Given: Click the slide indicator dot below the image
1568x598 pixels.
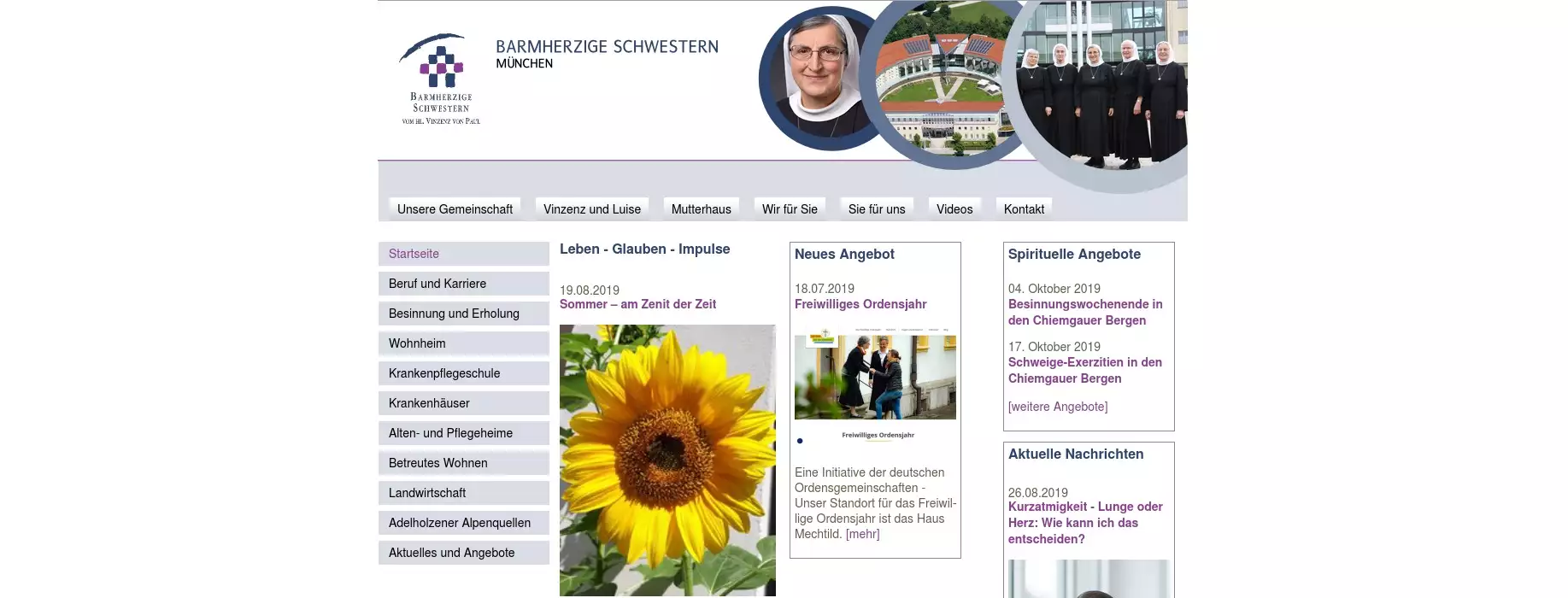Looking at the screenshot, I should click(x=800, y=441).
